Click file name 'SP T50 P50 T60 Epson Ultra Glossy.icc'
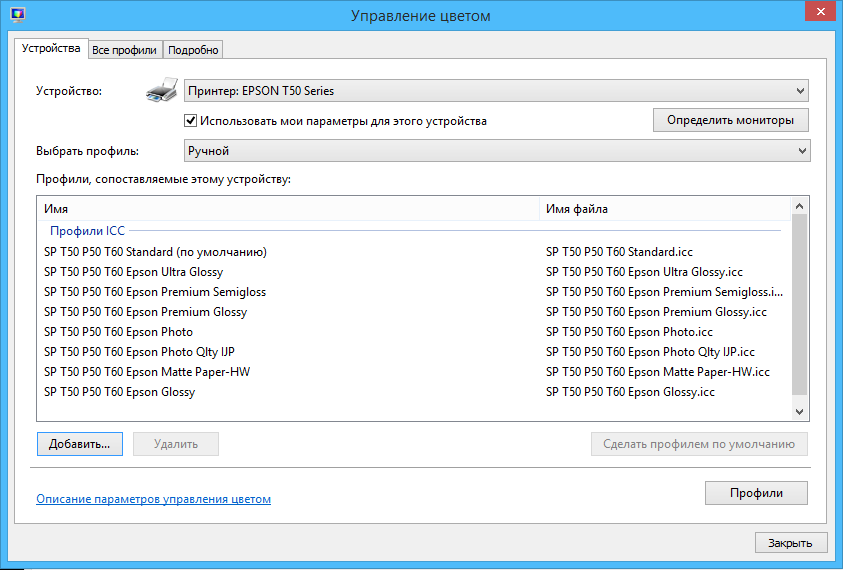This screenshot has height=570, width=843. click(x=644, y=272)
